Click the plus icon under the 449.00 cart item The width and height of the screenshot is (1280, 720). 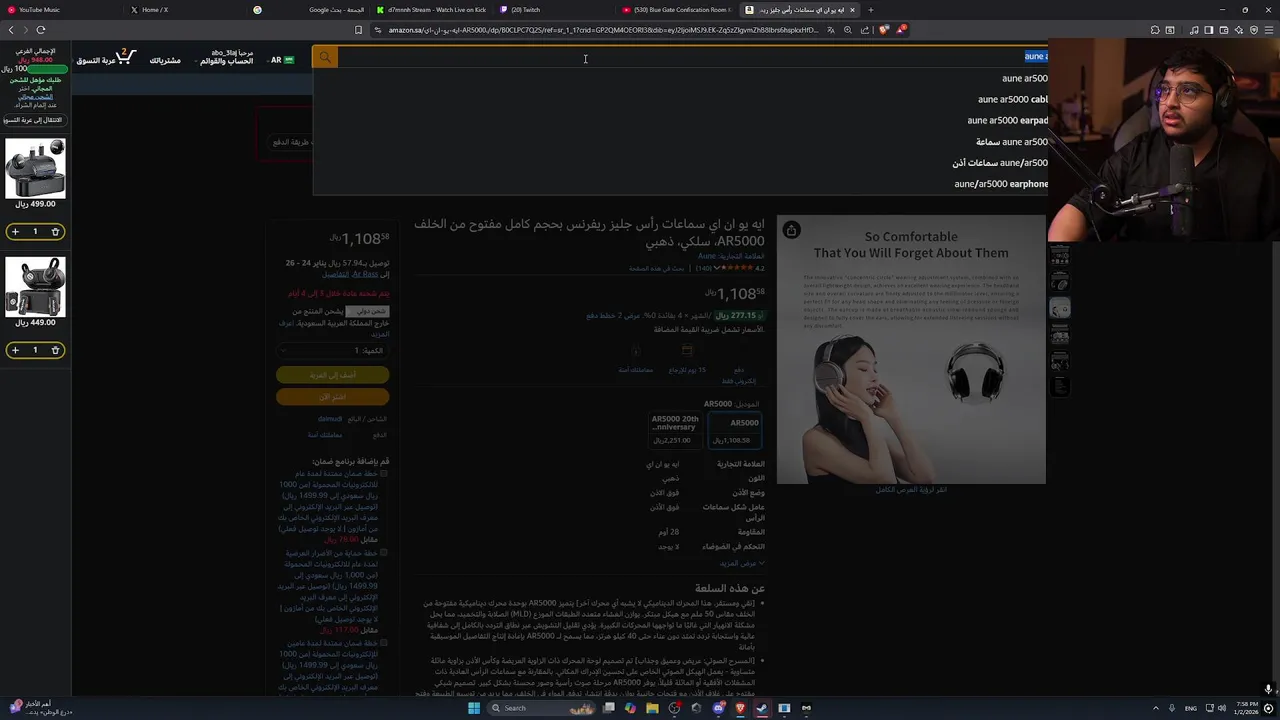15,350
